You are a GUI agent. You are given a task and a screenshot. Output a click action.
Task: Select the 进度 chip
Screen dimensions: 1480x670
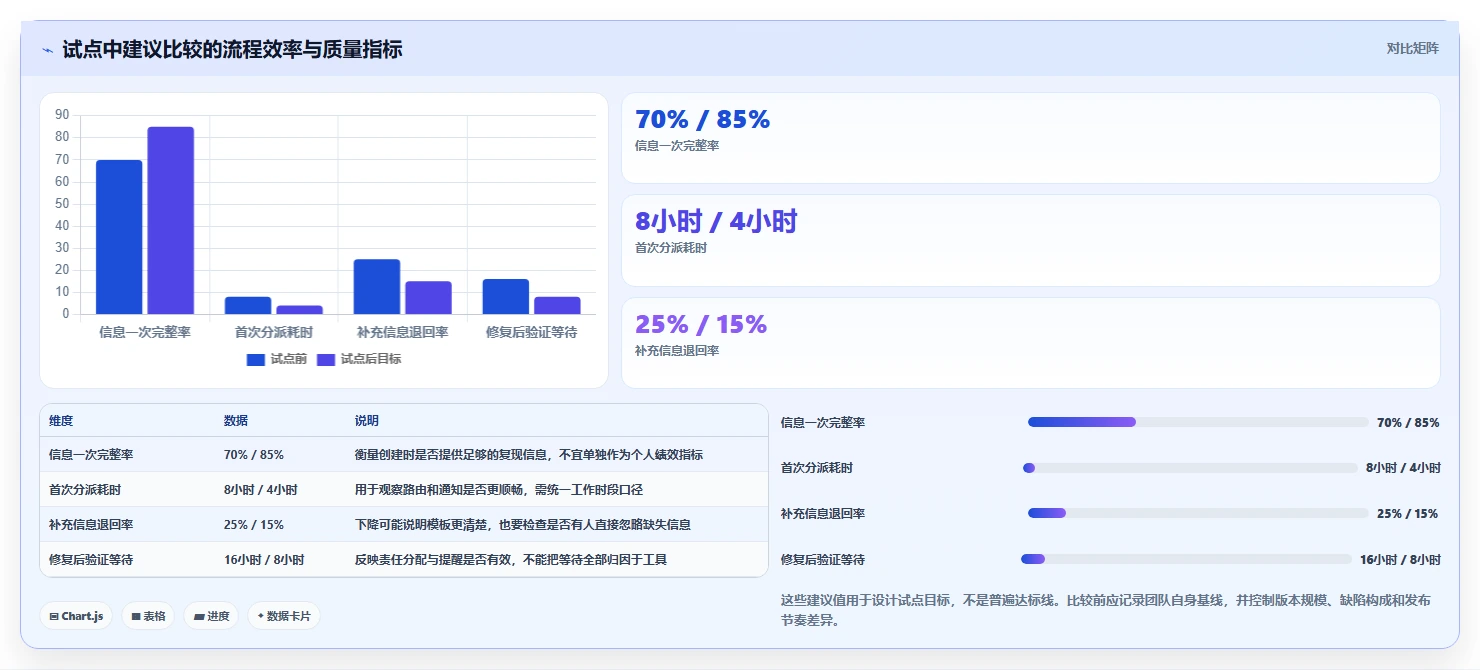(x=211, y=616)
